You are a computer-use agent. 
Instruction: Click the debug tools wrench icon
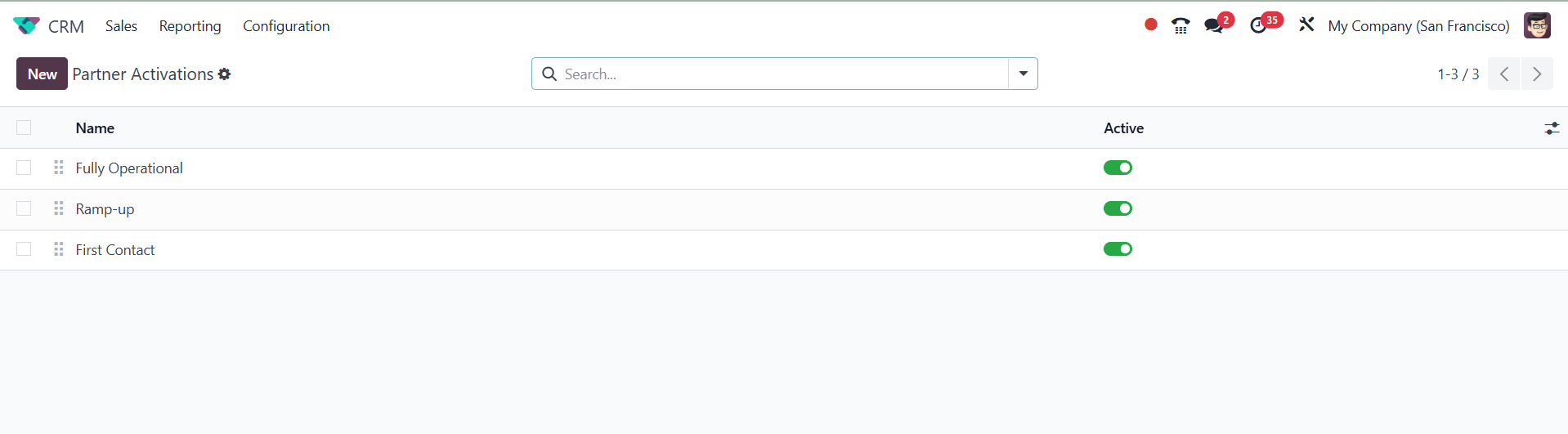(x=1306, y=25)
